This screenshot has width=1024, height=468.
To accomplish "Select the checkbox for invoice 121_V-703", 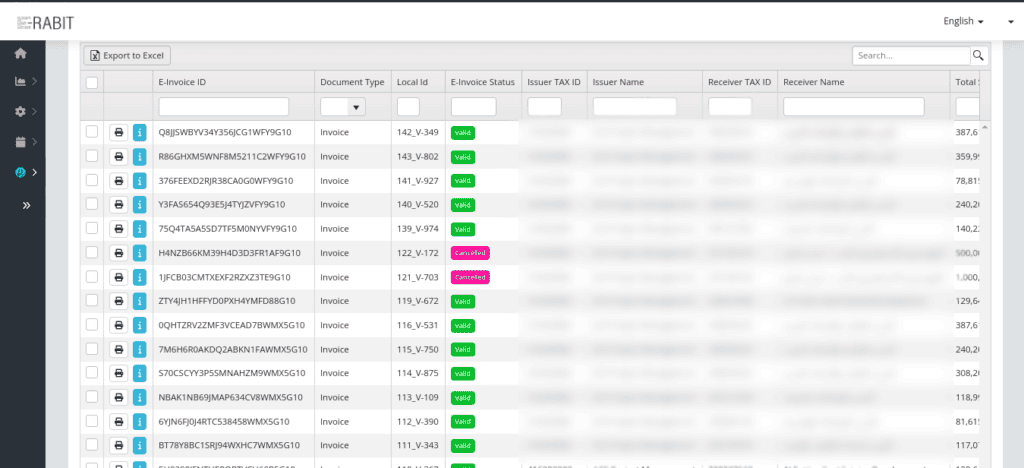I will coord(92,277).
